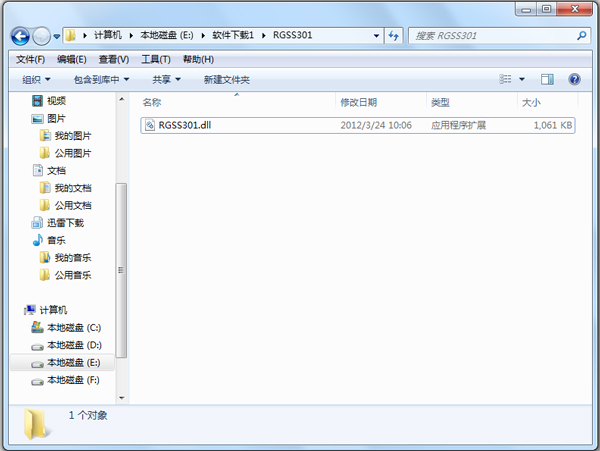The height and width of the screenshot is (451, 600).
Task: Open the 工具(T) menu
Action: (156, 59)
